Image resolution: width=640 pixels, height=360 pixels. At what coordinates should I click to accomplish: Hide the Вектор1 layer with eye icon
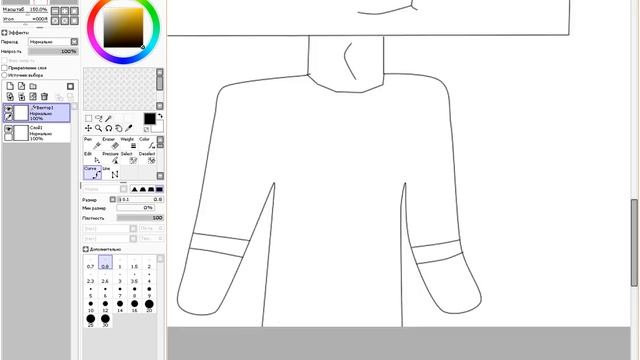(x=8, y=109)
